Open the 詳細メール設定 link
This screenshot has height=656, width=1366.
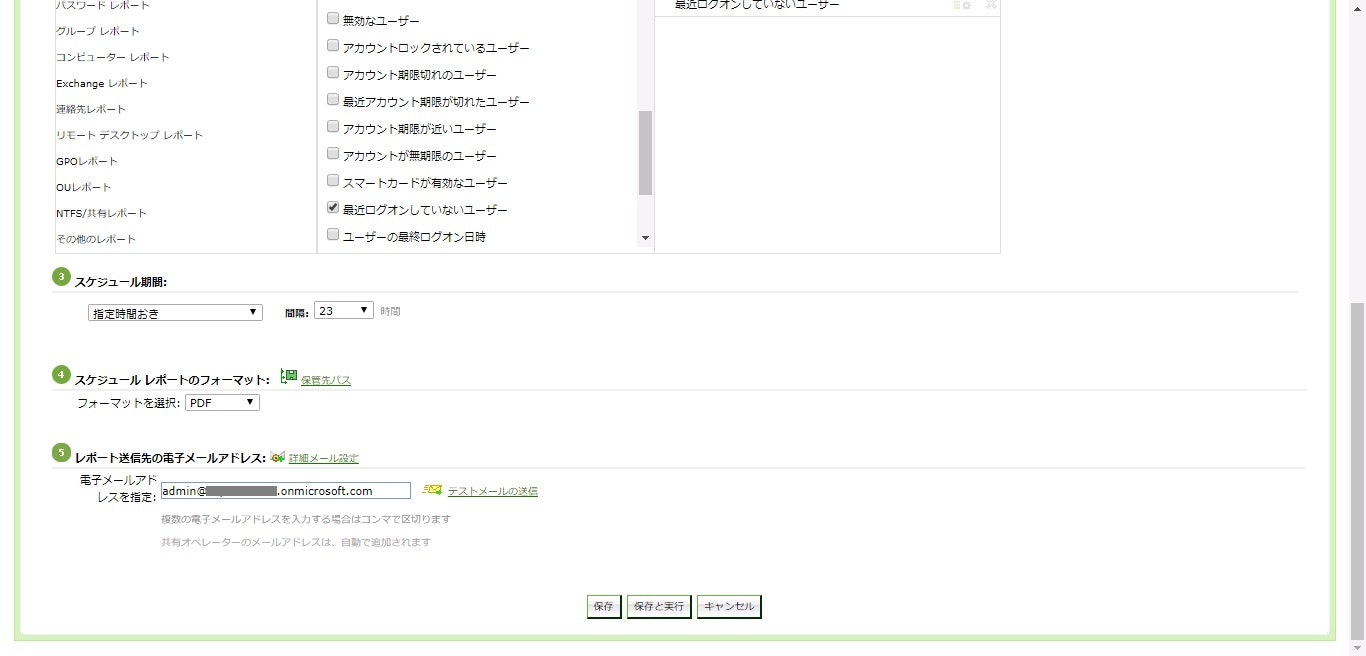pyautogui.click(x=324, y=458)
